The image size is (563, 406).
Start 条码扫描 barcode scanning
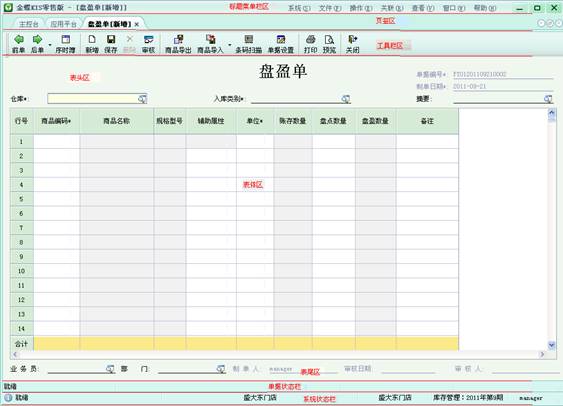click(x=248, y=44)
